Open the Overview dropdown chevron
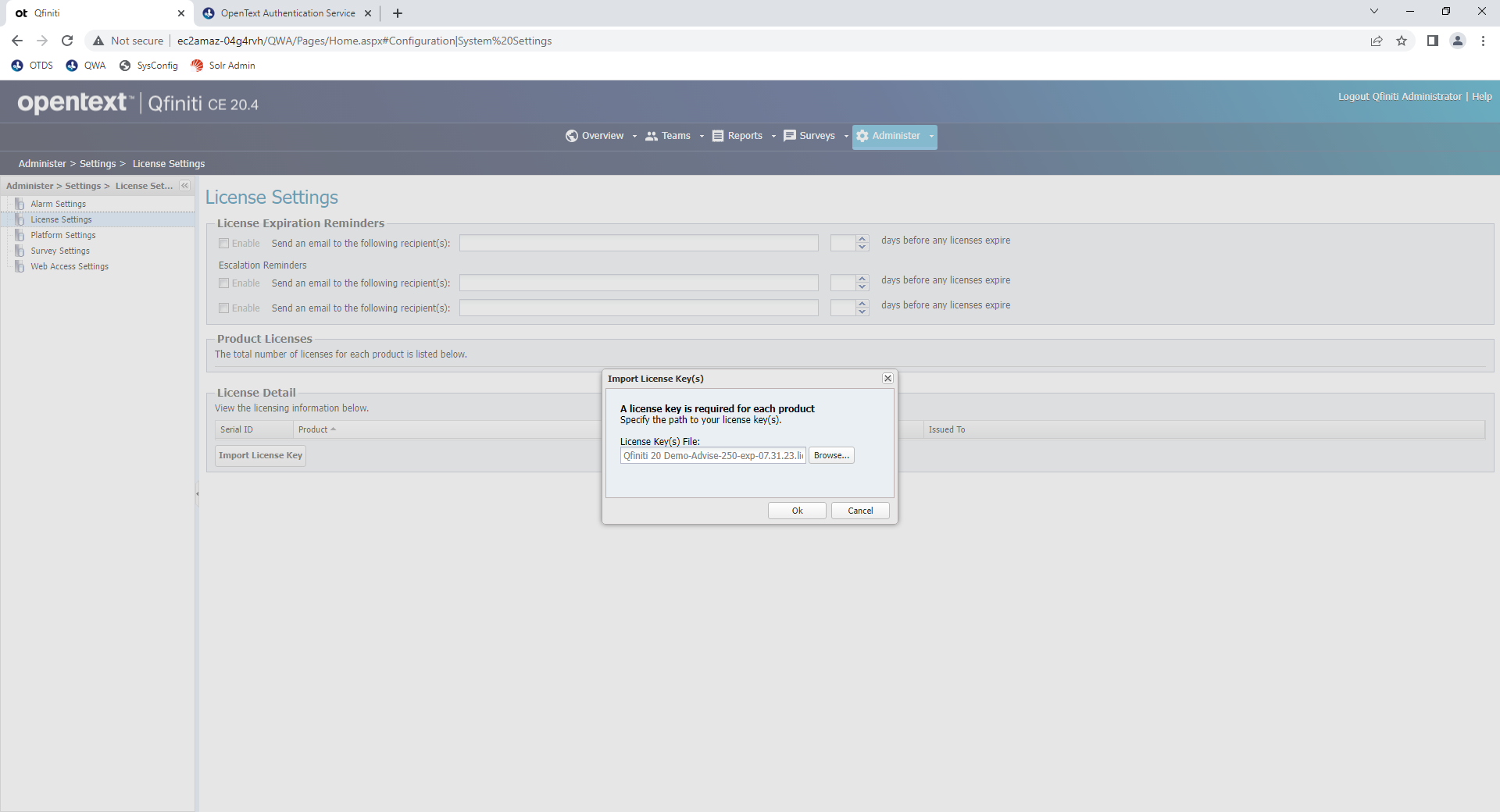Image resolution: width=1500 pixels, height=812 pixels. click(634, 136)
